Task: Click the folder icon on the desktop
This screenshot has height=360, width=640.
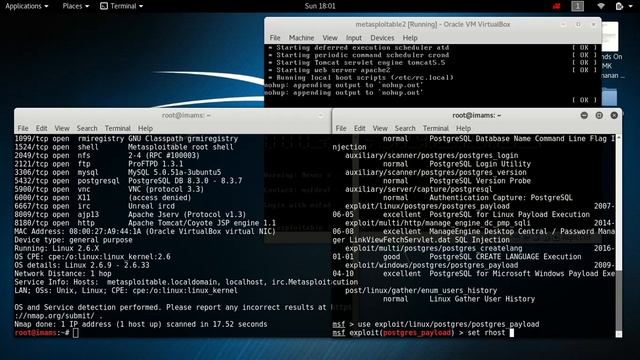Action: click(x=609, y=97)
